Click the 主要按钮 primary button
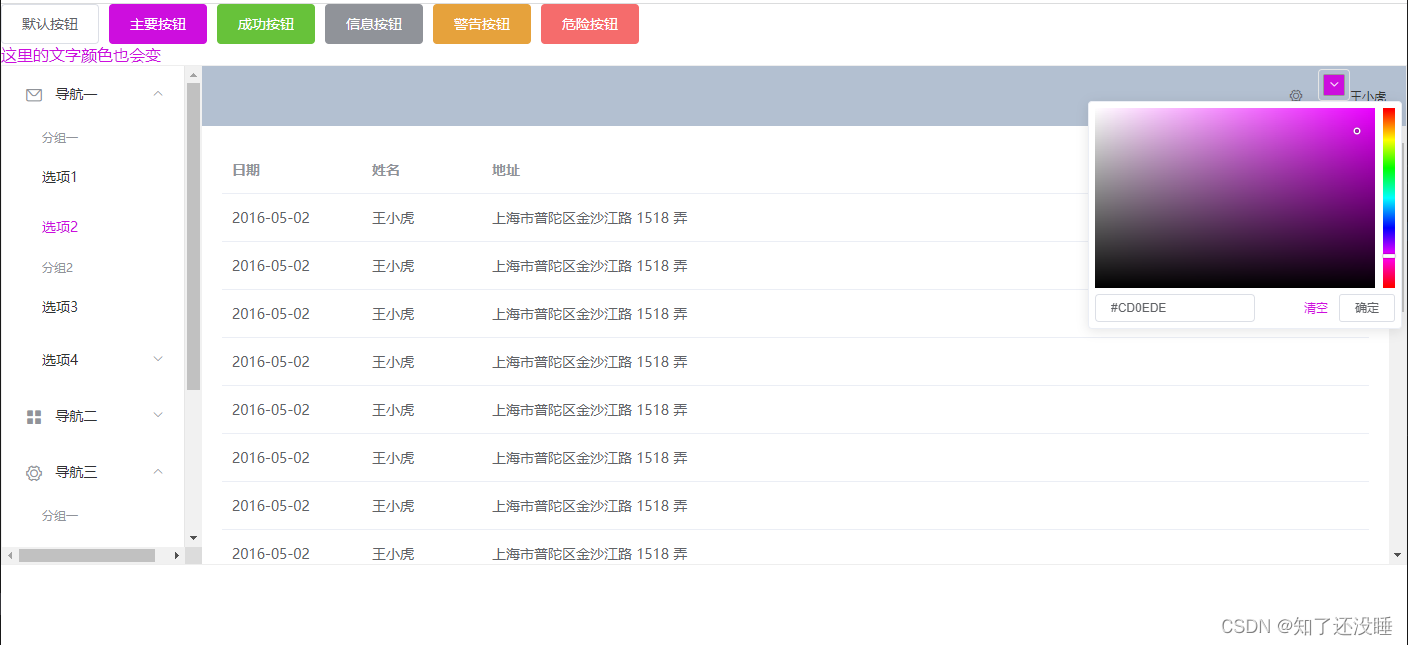This screenshot has height=645, width=1408. 158,24
